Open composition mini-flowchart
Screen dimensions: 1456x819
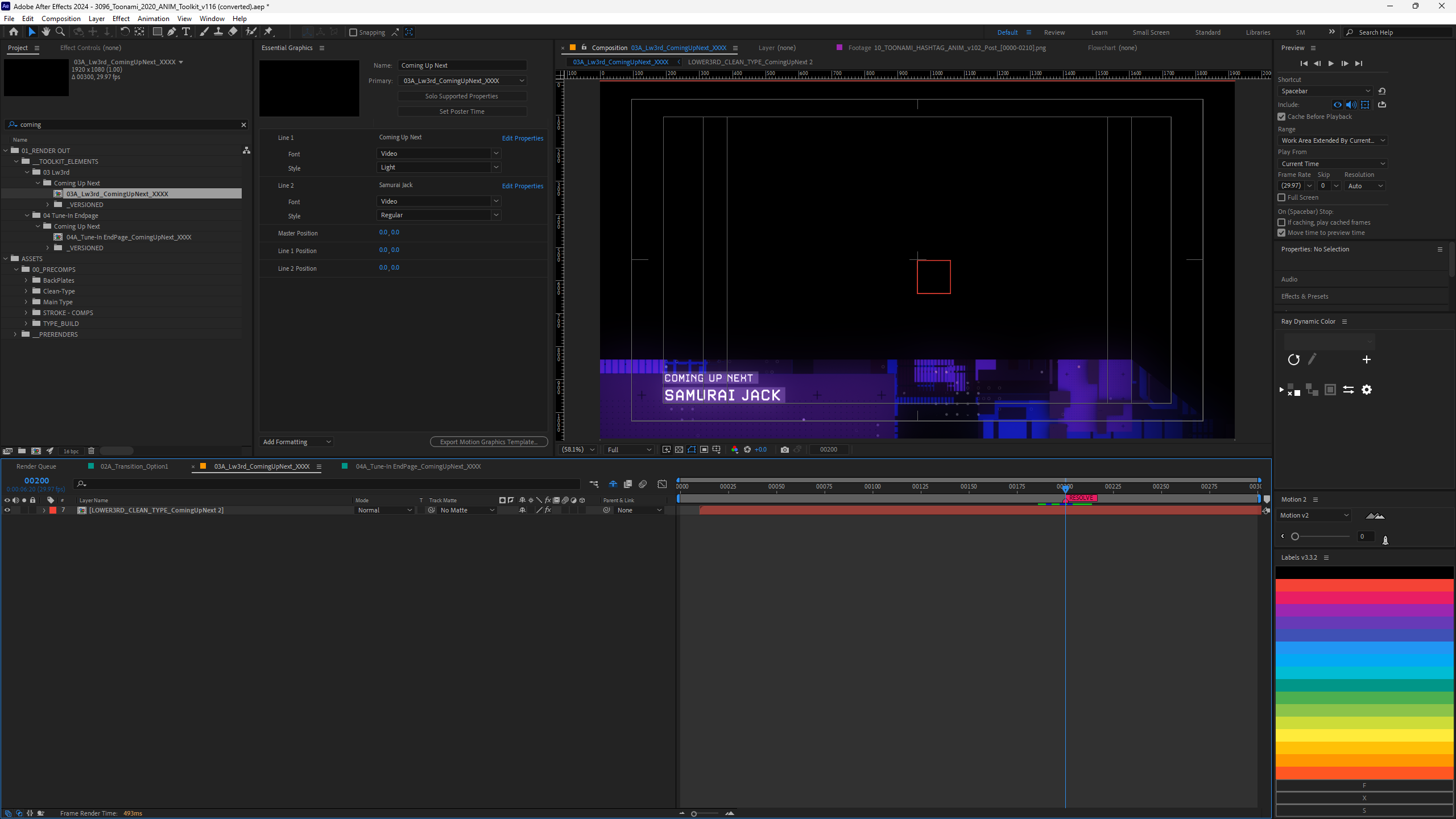click(594, 484)
